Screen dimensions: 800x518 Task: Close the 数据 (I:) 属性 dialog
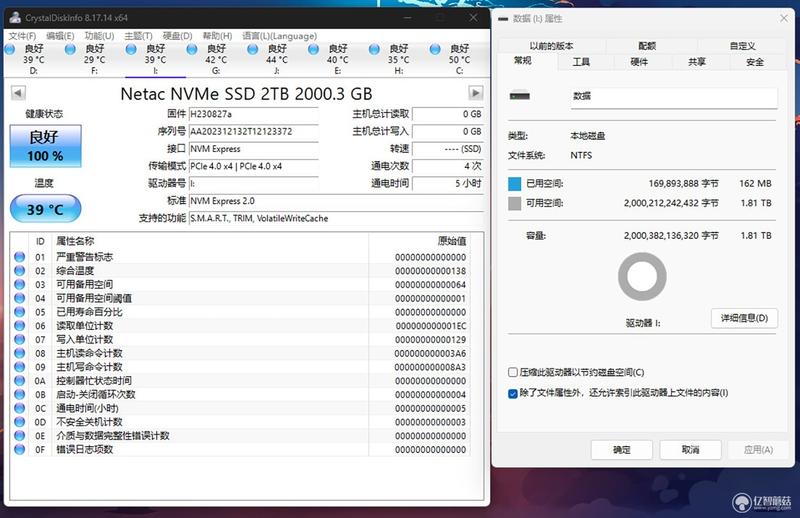click(x=784, y=18)
